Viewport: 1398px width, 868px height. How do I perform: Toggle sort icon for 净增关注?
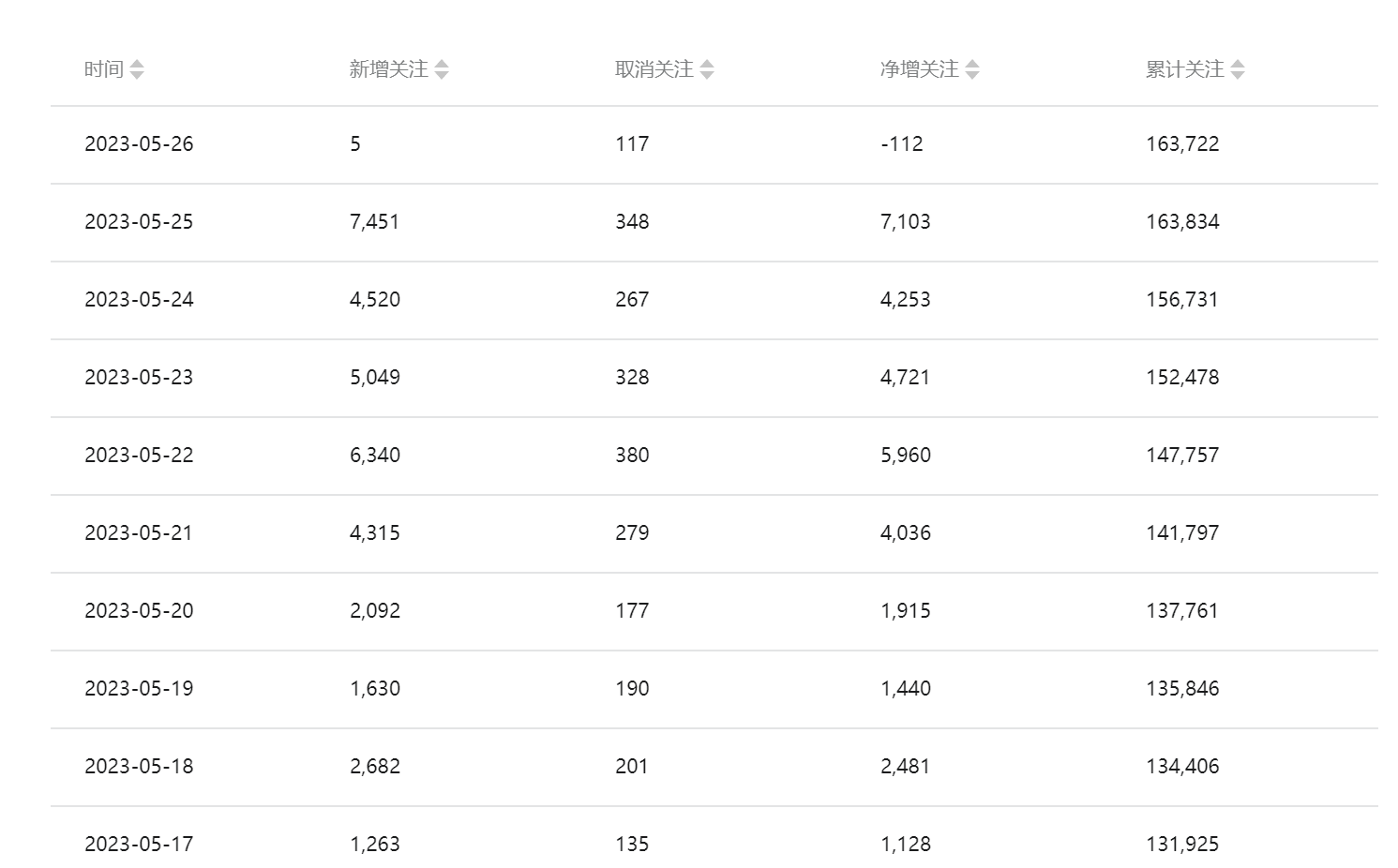(x=972, y=69)
